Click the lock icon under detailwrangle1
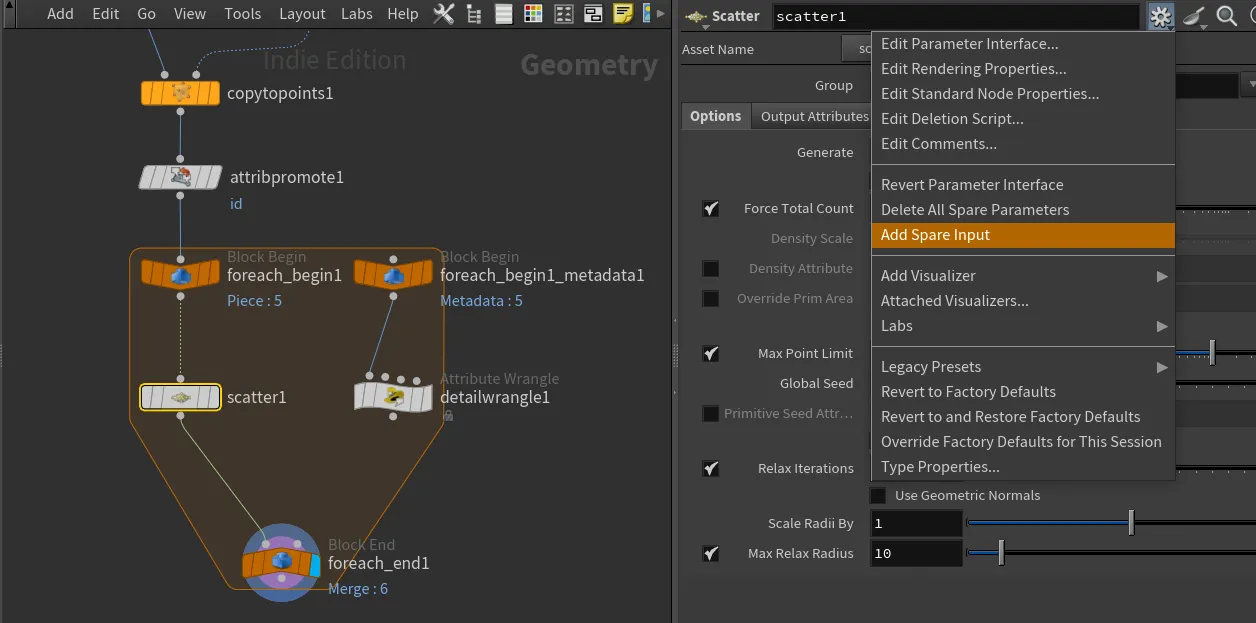This screenshot has height=623, width=1256. click(x=448, y=415)
